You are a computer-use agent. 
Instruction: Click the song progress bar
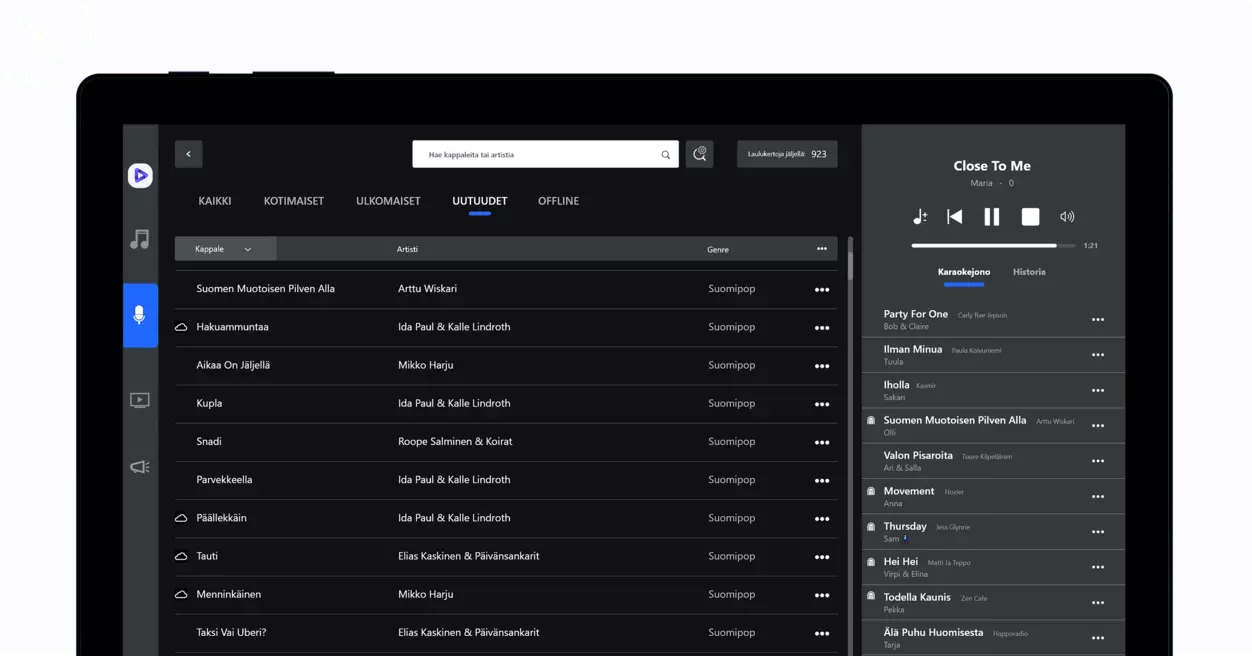coord(992,245)
